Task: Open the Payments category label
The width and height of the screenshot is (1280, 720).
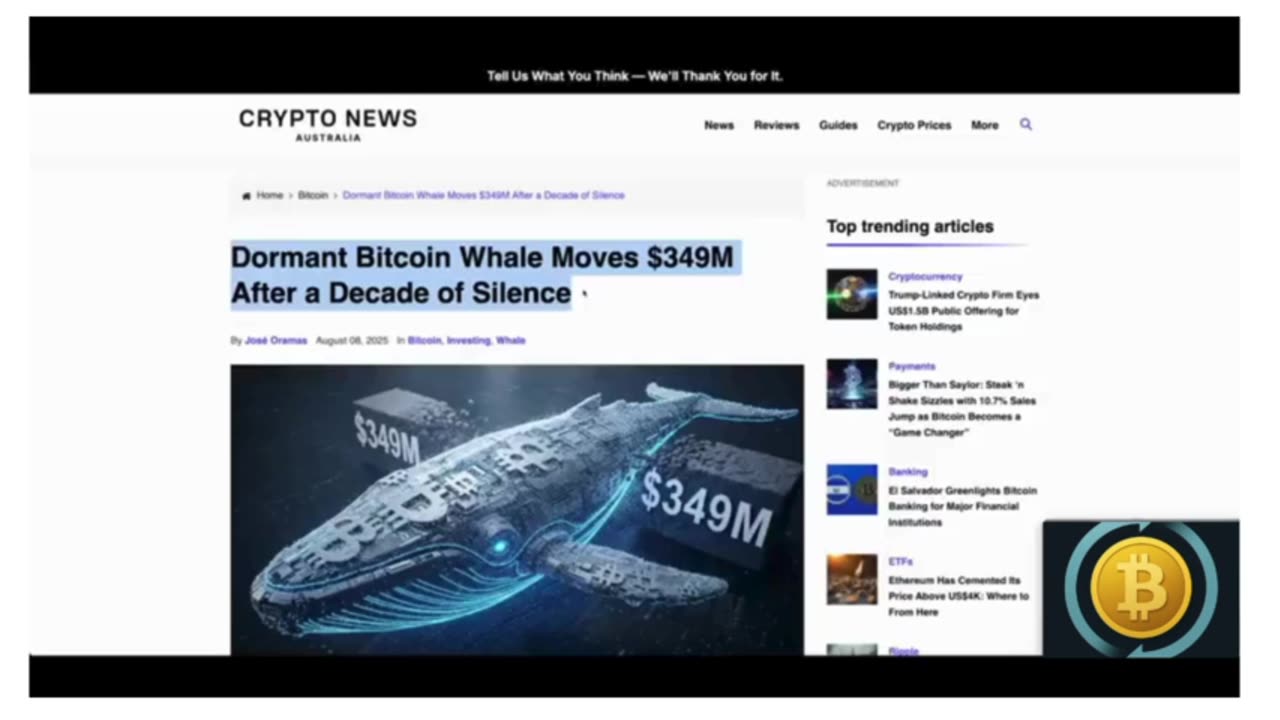Action: coord(912,367)
